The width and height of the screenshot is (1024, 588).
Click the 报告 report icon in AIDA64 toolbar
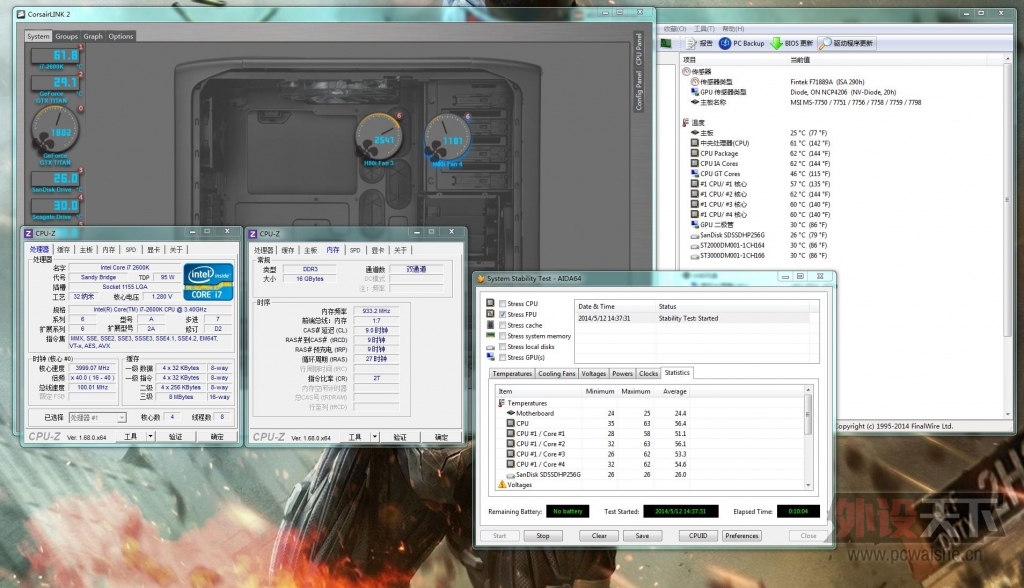(x=692, y=43)
